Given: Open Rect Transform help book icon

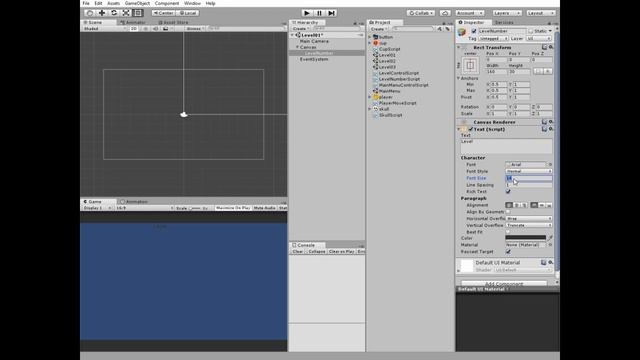Looking at the screenshot, I should [x=544, y=47].
